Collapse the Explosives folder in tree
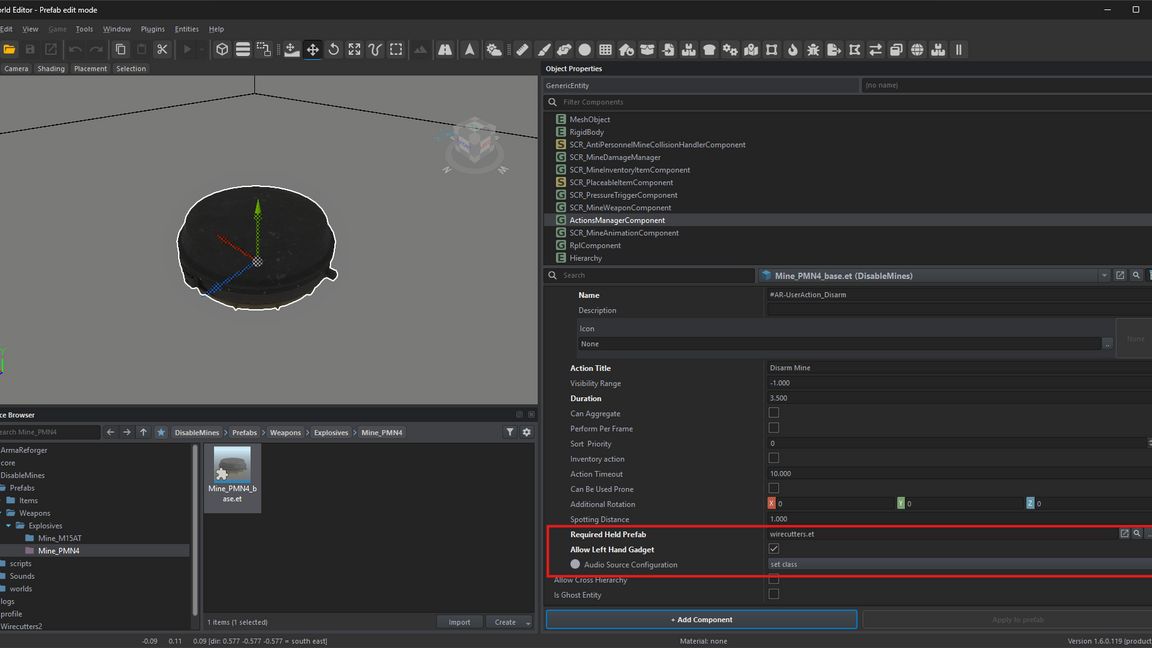1152x648 pixels. tap(8, 526)
